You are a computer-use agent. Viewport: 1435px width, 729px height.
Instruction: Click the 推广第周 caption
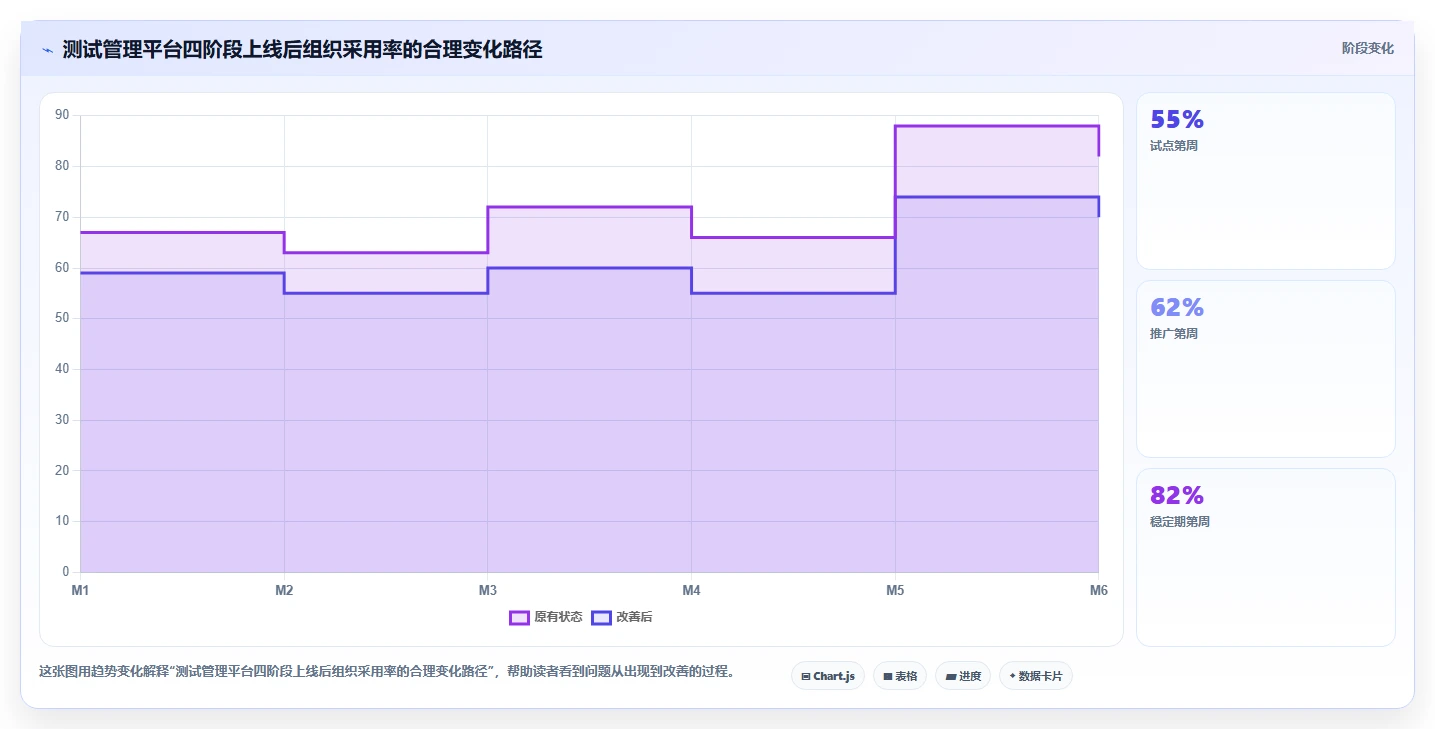tap(1174, 334)
